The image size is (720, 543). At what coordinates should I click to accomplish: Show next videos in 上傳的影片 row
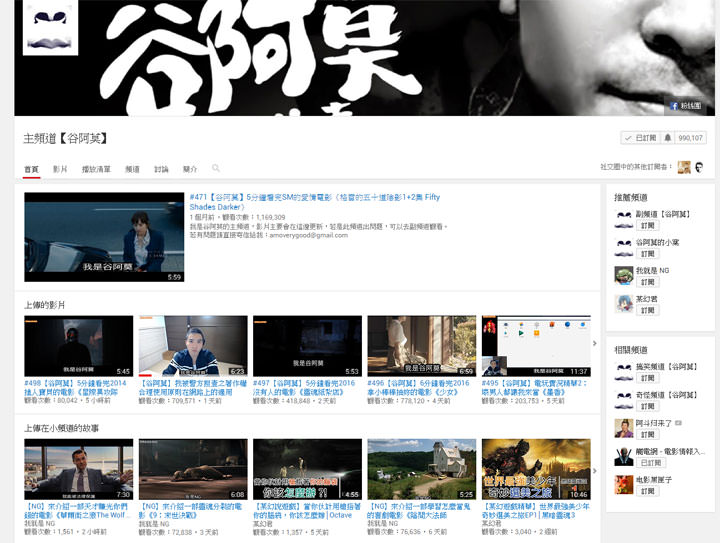595,343
